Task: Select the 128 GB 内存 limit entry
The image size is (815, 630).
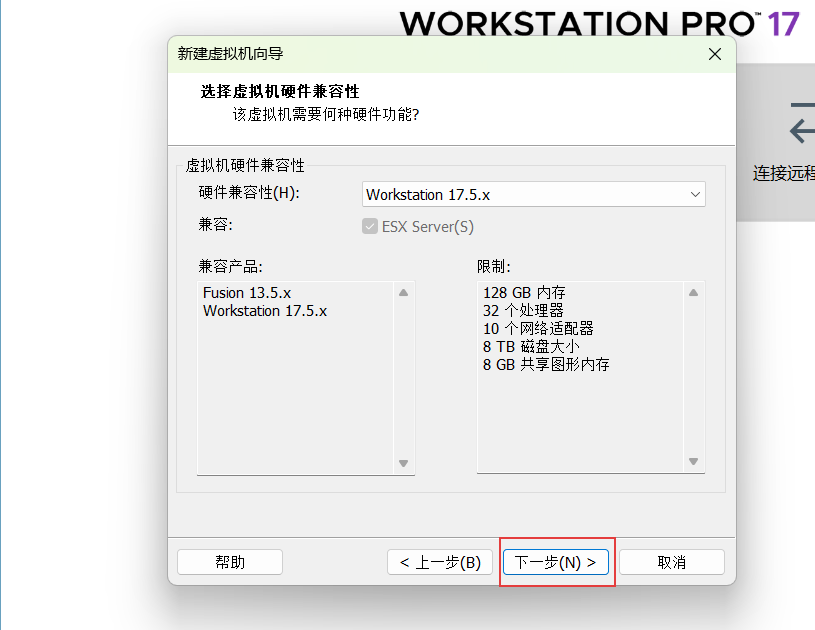Action: (524, 293)
